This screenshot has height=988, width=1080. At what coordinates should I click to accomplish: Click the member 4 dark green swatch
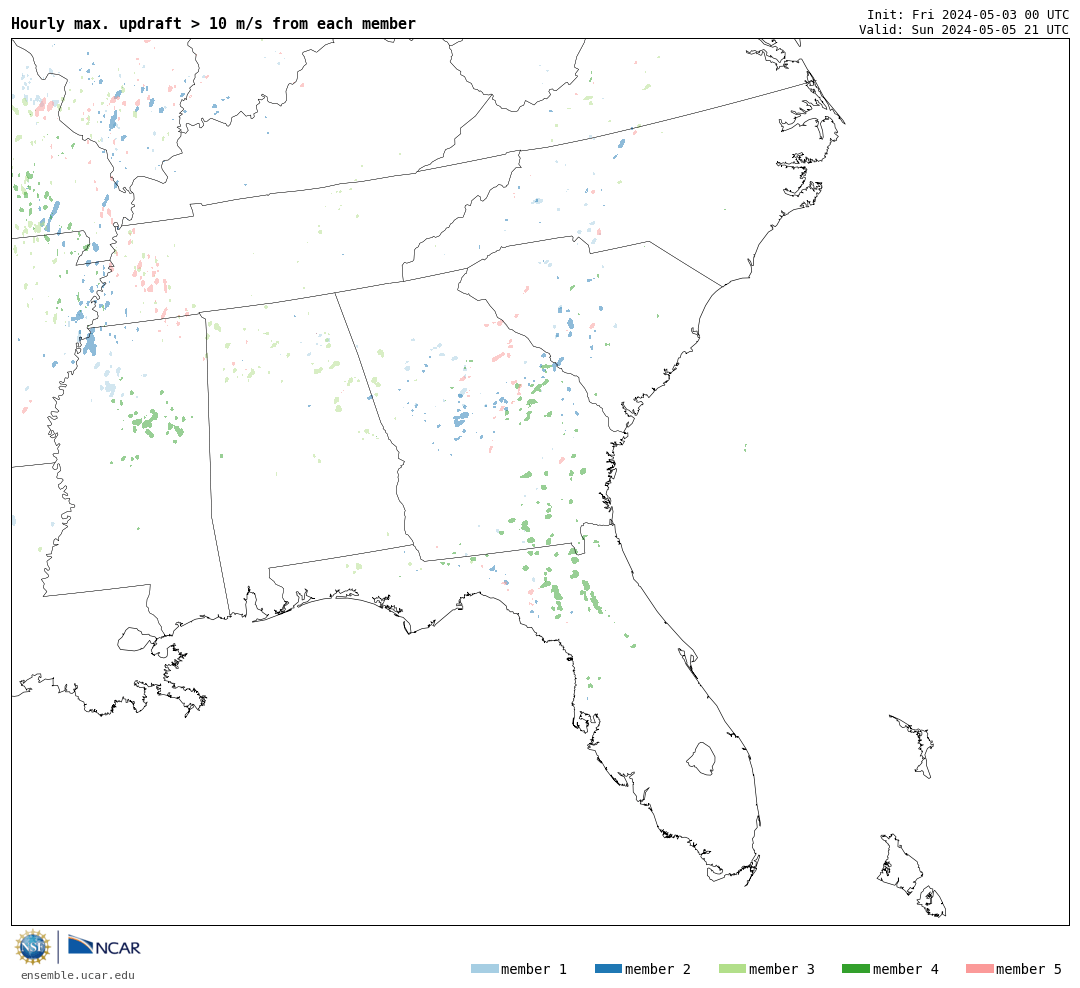(855, 968)
